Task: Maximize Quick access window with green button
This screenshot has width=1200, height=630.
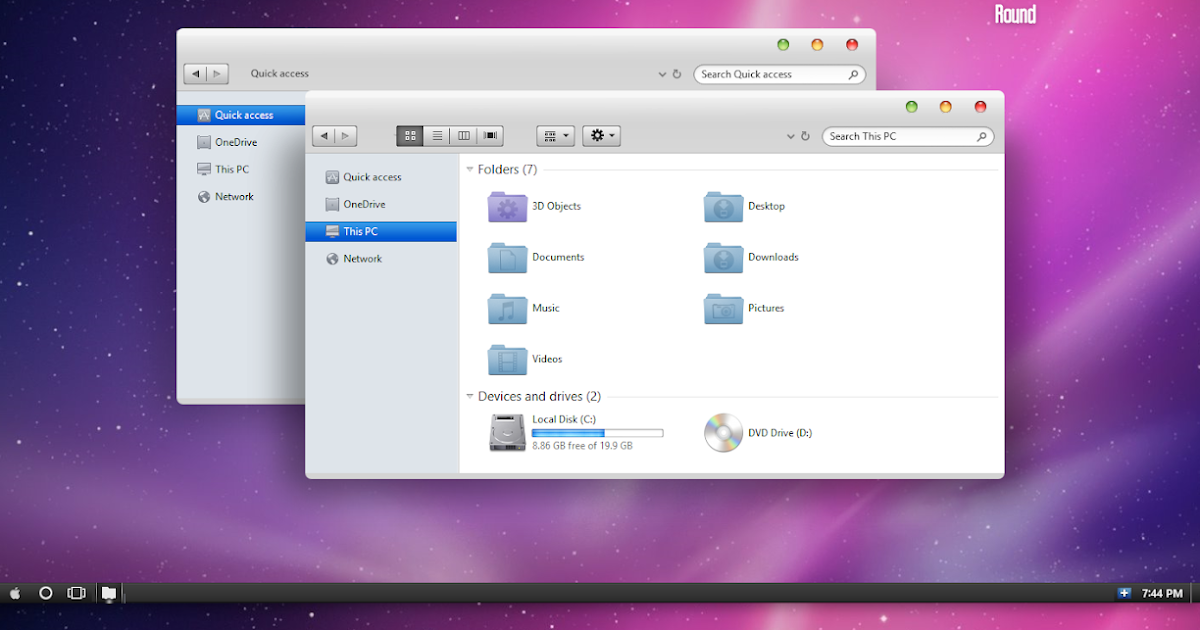Action: [x=783, y=45]
